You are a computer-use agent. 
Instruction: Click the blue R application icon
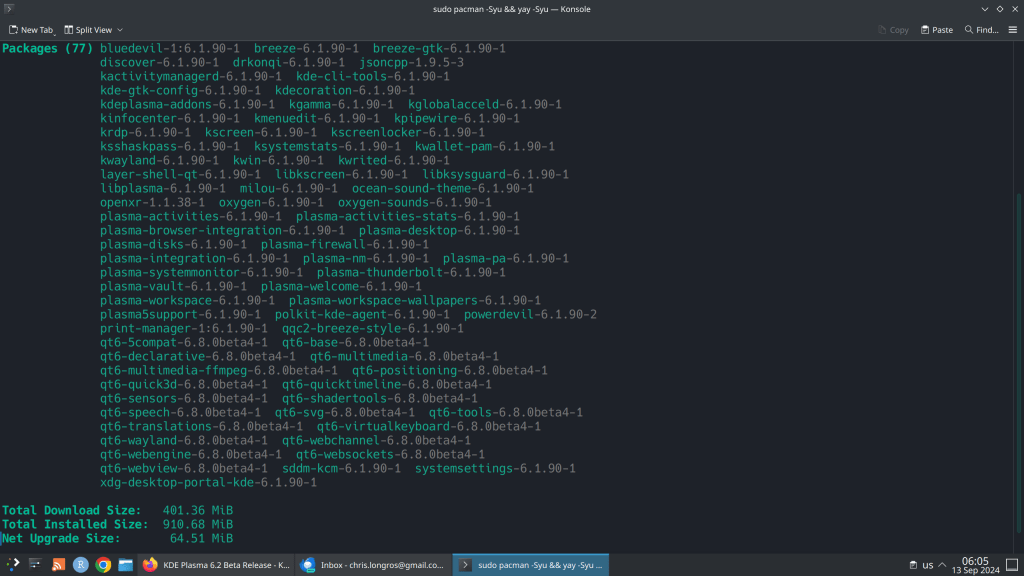click(x=81, y=564)
